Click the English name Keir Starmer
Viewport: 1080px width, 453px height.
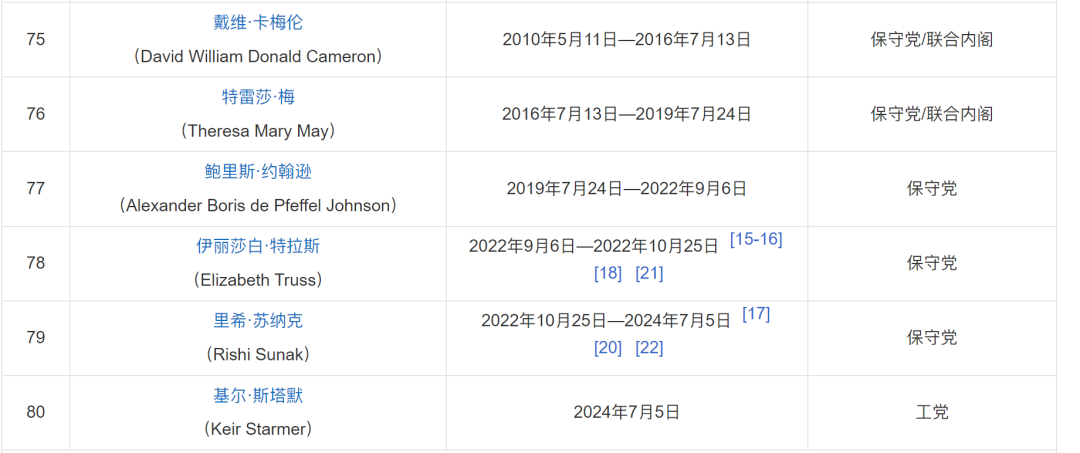tap(258, 429)
